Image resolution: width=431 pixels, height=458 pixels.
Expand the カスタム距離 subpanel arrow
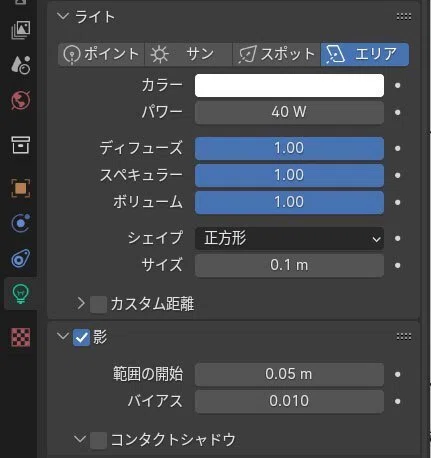81,304
